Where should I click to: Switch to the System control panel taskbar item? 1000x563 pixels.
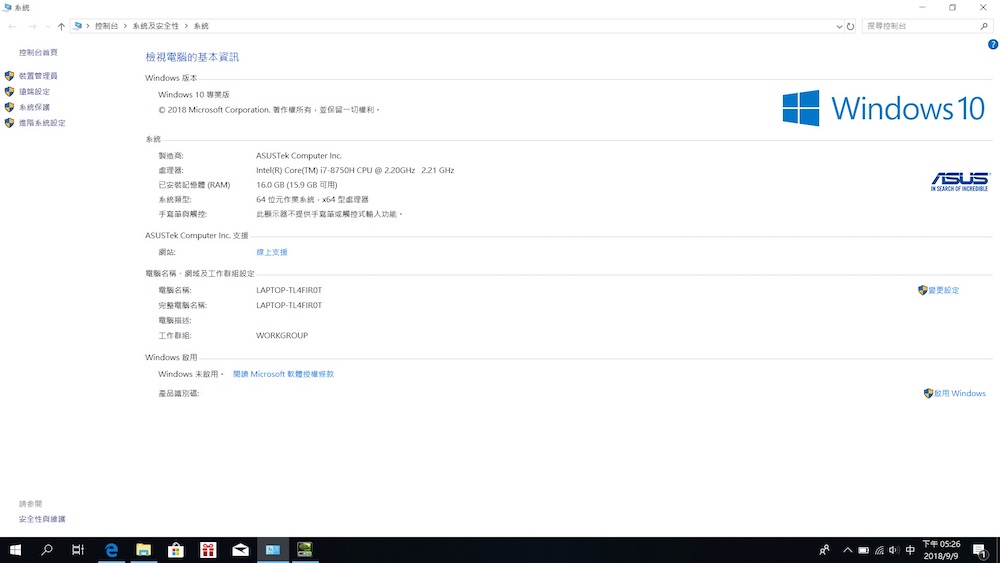(x=273, y=550)
